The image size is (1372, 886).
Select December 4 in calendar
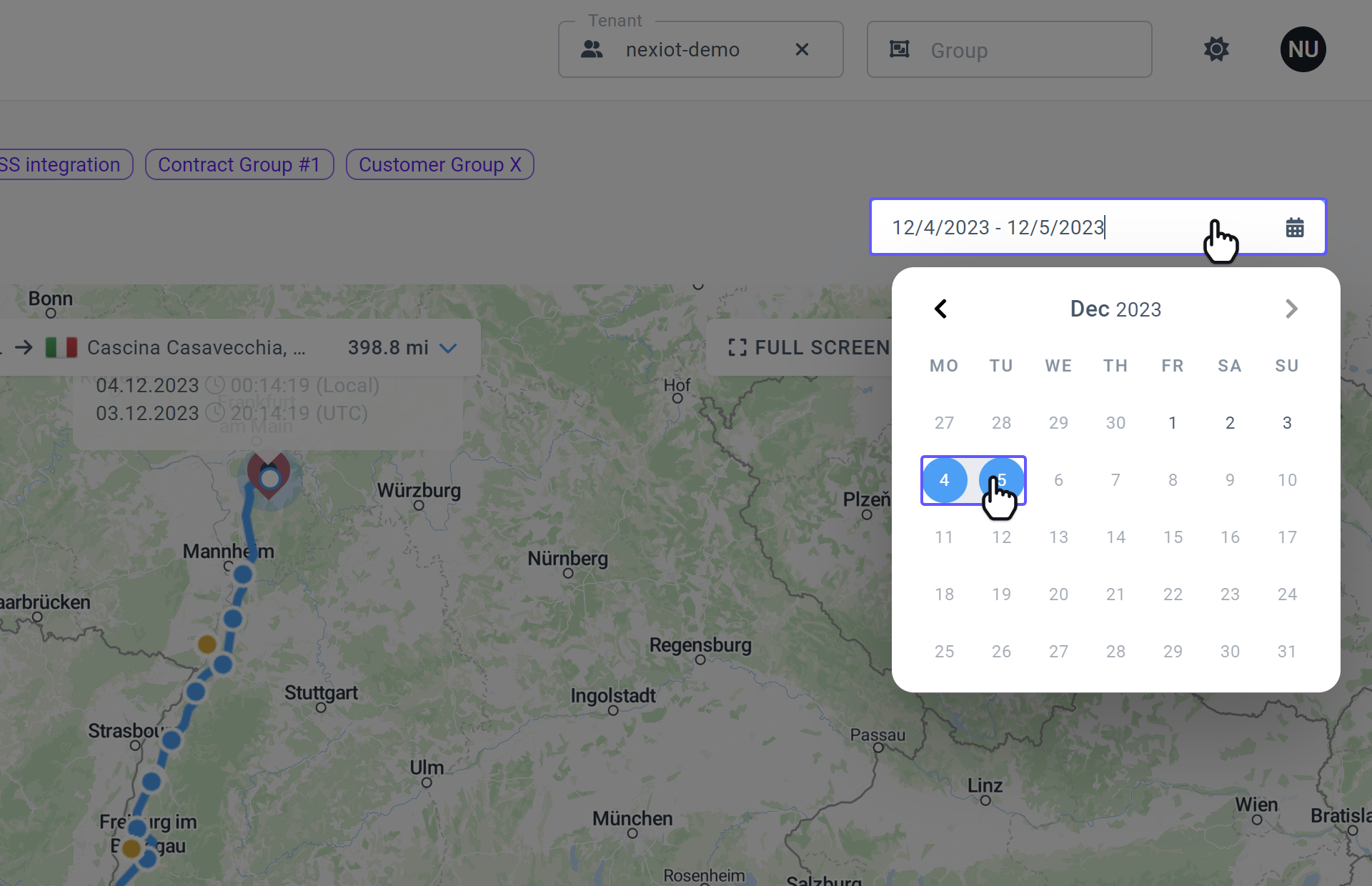(945, 480)
